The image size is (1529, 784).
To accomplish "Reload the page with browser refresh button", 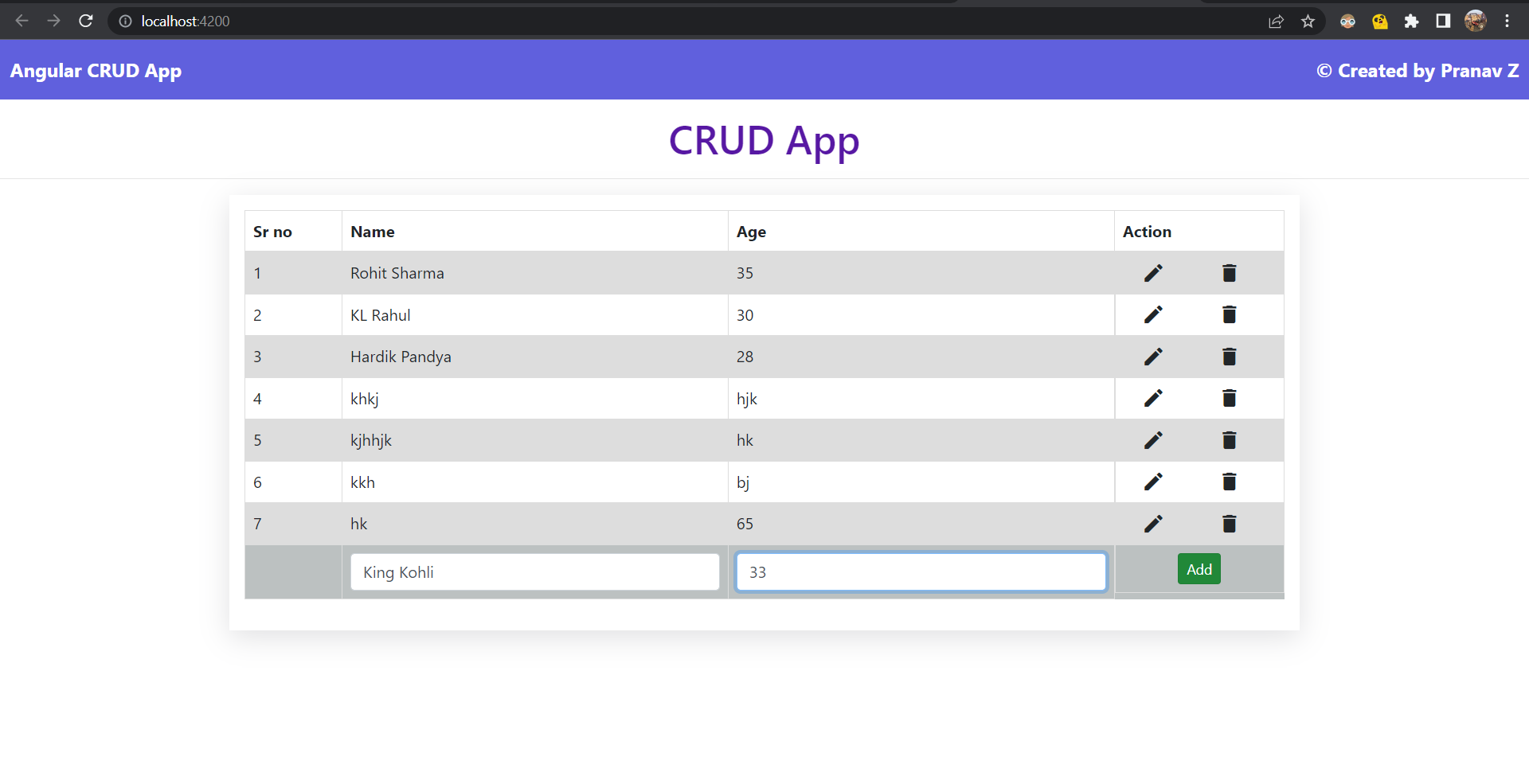I will coord(86,21).
